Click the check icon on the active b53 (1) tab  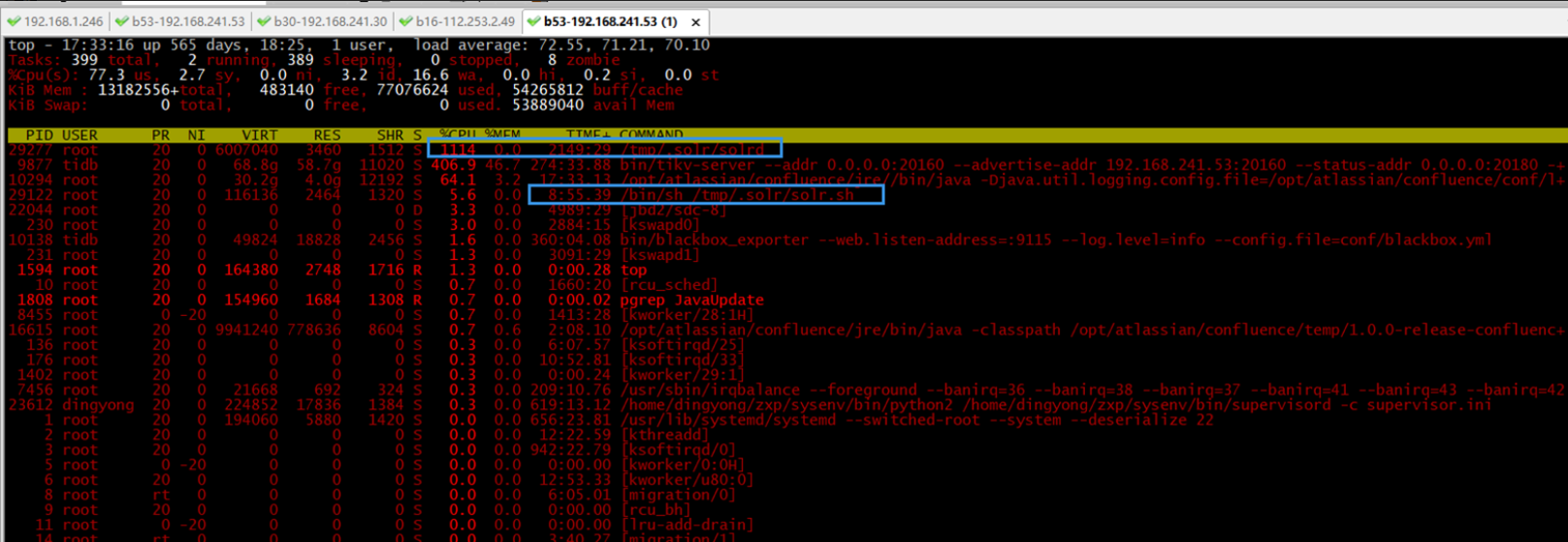pyautogui.click(x=533, y=21)
